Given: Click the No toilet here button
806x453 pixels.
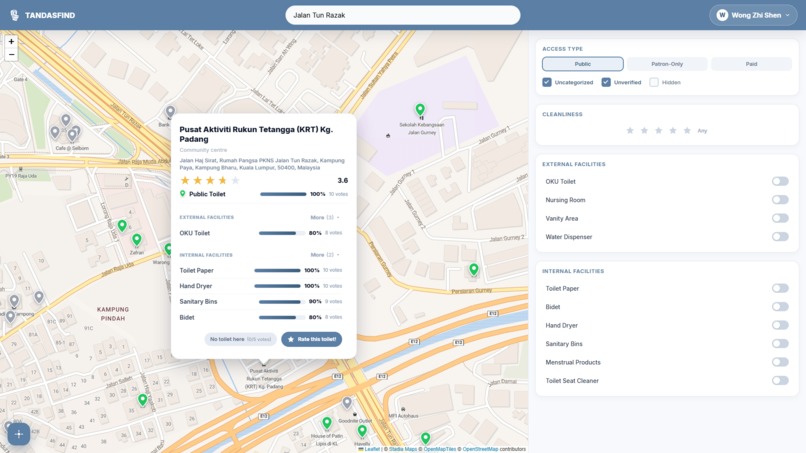Looking at the screenshot, I should [240, 339].
